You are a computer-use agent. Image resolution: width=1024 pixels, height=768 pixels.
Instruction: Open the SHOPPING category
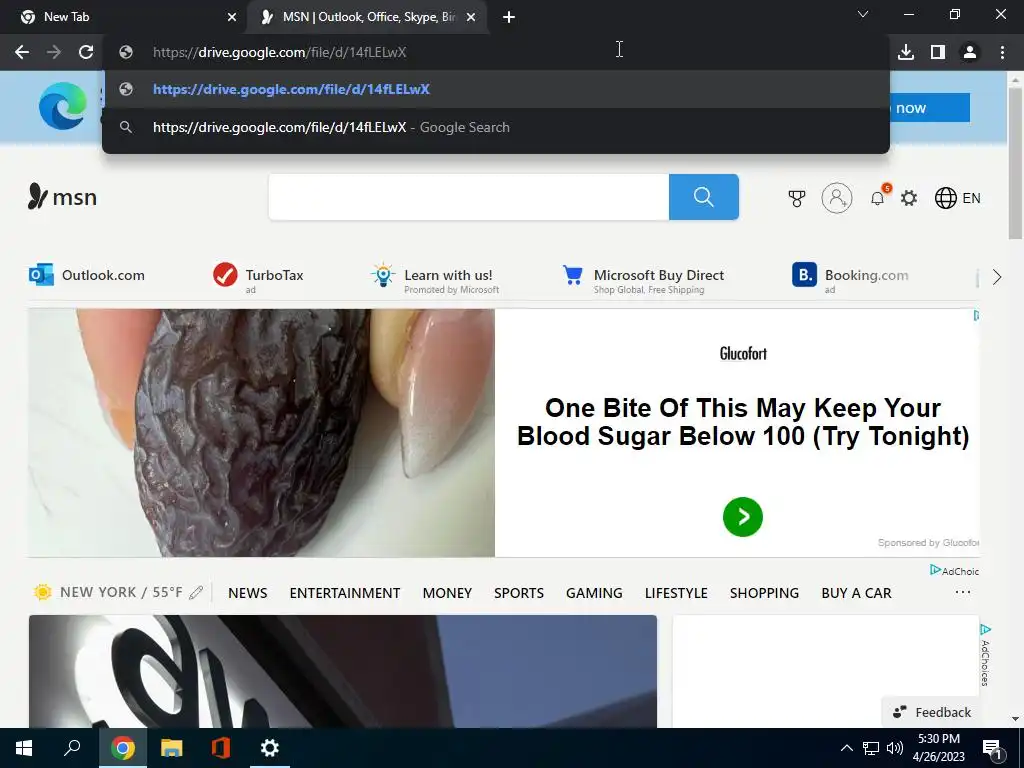point(764,593)
